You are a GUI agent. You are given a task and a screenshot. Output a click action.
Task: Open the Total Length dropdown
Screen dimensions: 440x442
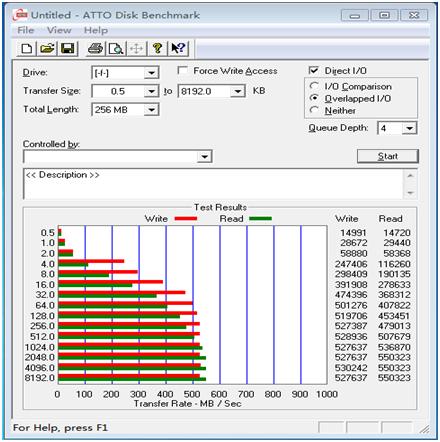(x=151, y=110)
